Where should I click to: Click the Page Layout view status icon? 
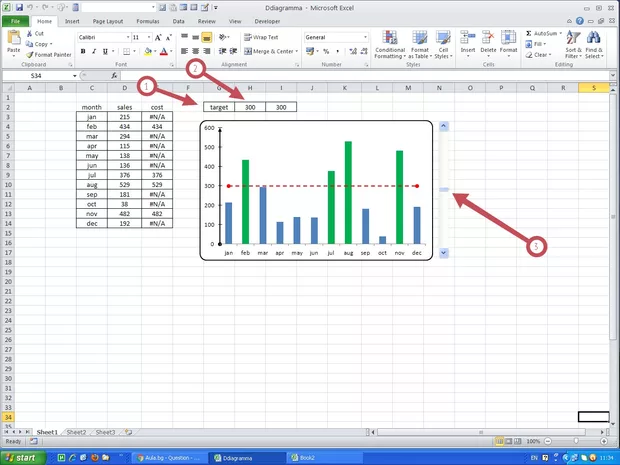(x=508, y=441)
